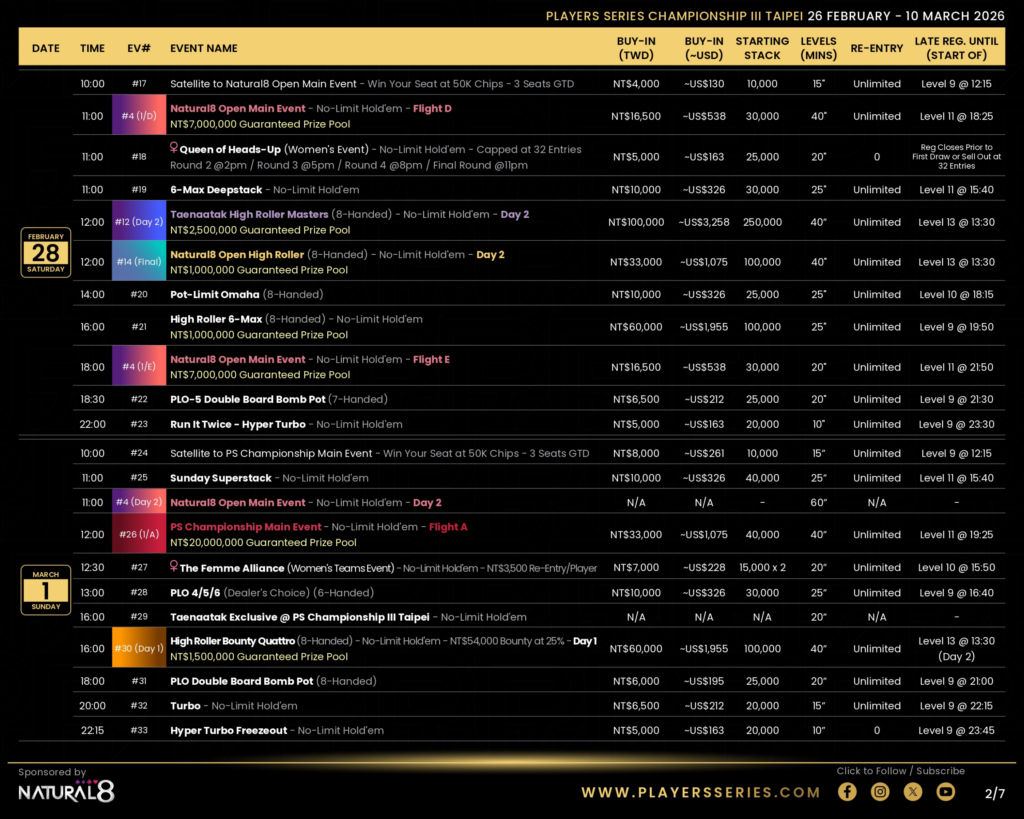Click the Natural8 sponsor logo

(66, 791)
